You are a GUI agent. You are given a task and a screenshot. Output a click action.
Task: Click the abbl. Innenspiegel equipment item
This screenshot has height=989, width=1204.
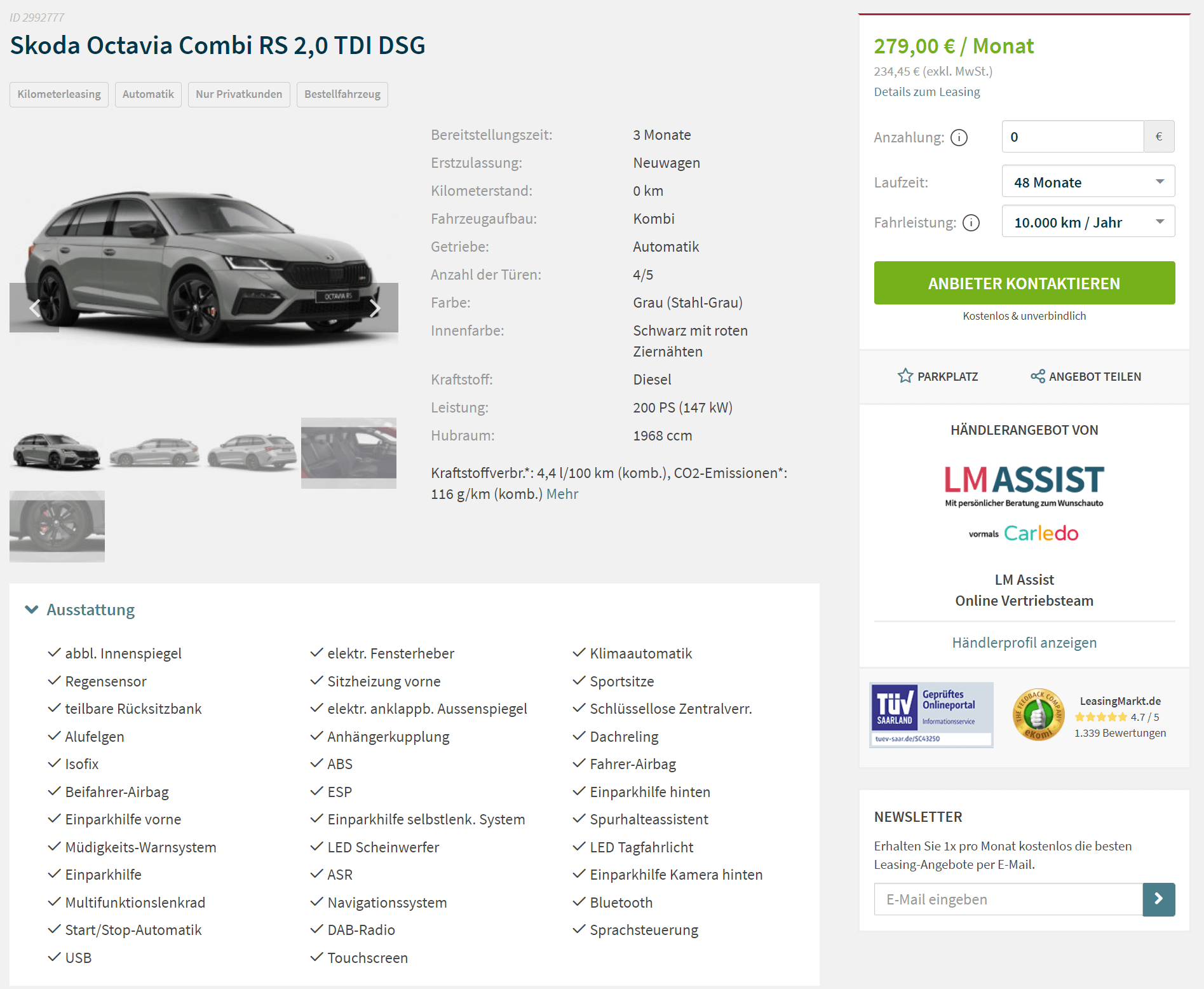123,653
